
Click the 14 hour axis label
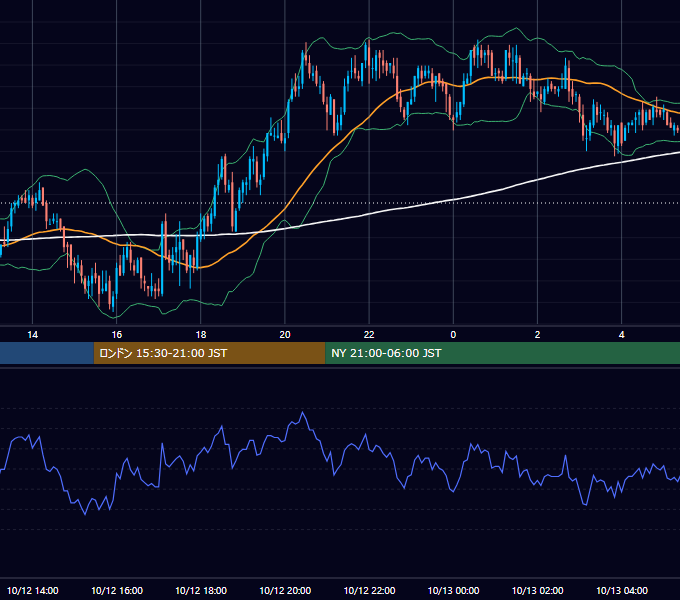coord(33,335)
